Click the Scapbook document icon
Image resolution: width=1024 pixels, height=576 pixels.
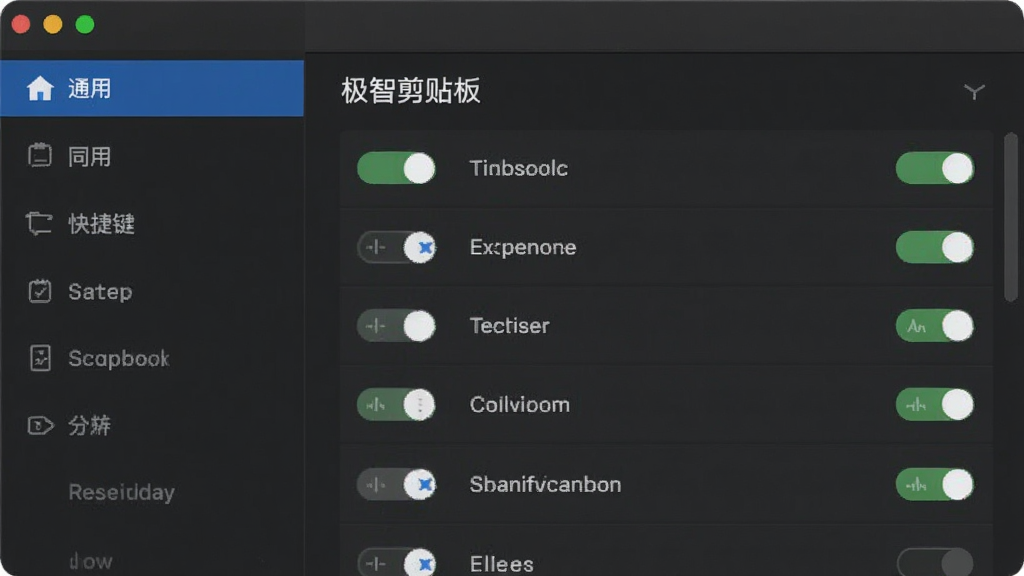40,358
